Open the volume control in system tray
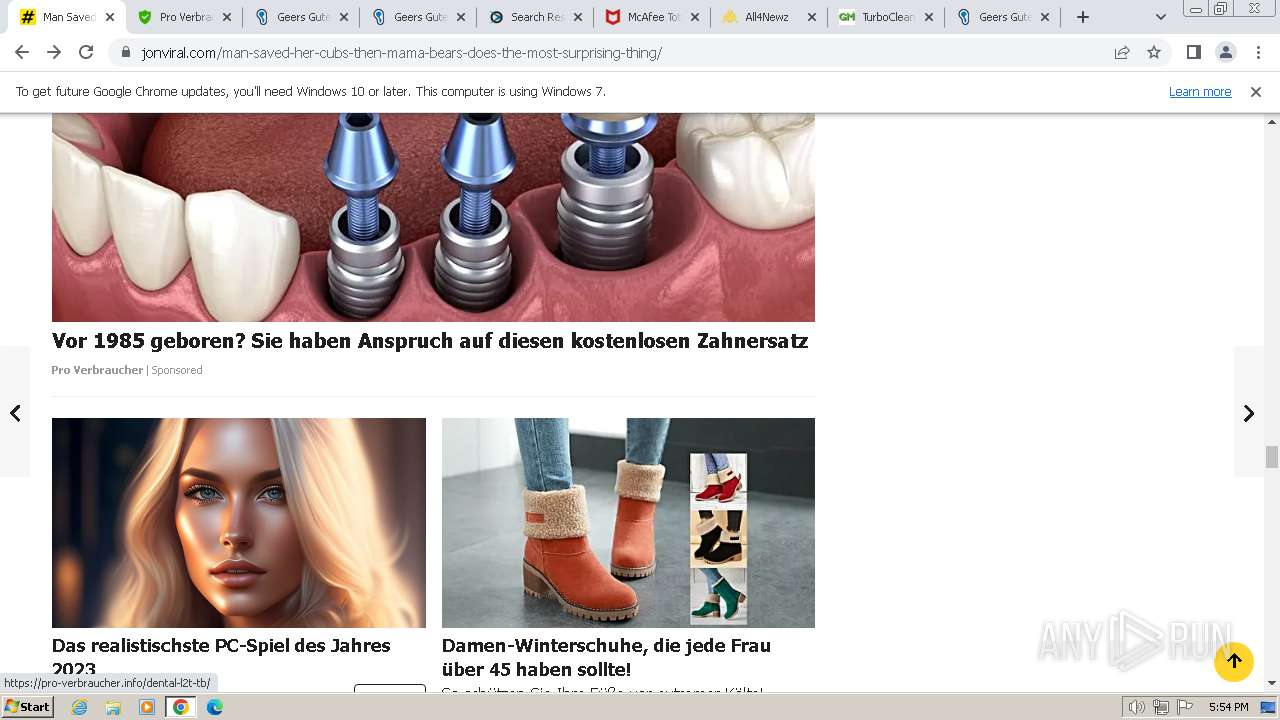This screenshot has width=1280, height=720. (x=1137, y=707)
